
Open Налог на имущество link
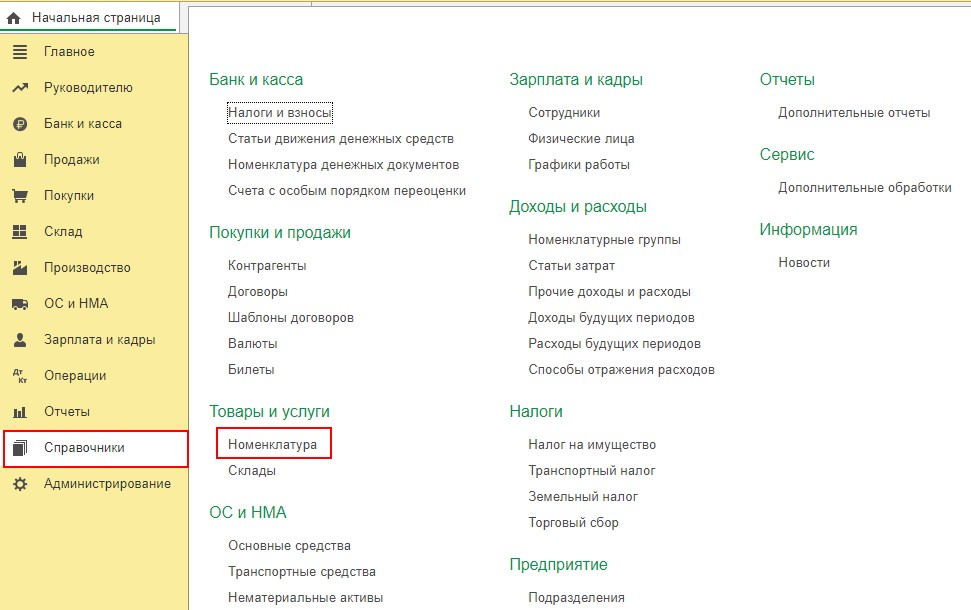[x=592, y=445]
